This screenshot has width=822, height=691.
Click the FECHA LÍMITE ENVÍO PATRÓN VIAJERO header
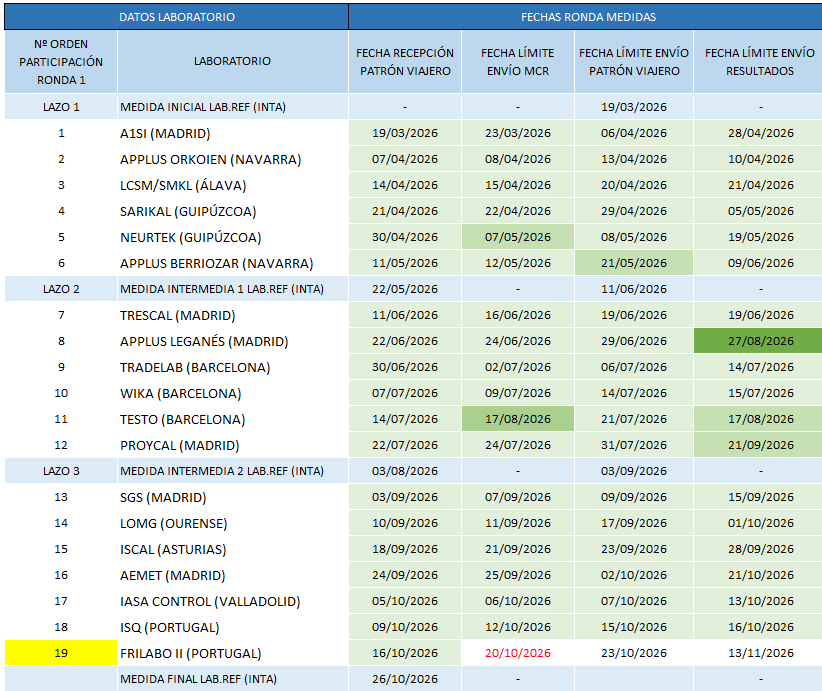(634, 62)
